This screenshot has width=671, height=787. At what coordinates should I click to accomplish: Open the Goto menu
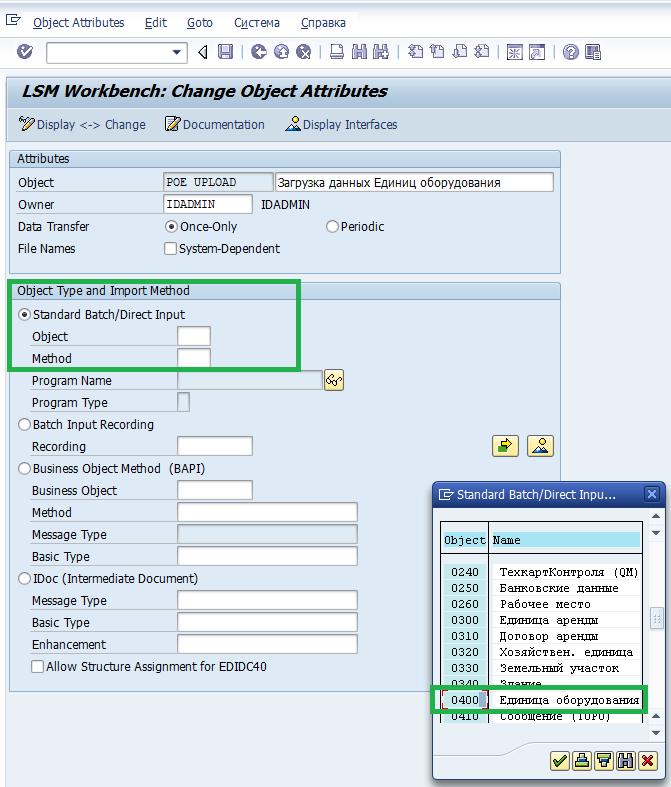(x=200, y=23)
